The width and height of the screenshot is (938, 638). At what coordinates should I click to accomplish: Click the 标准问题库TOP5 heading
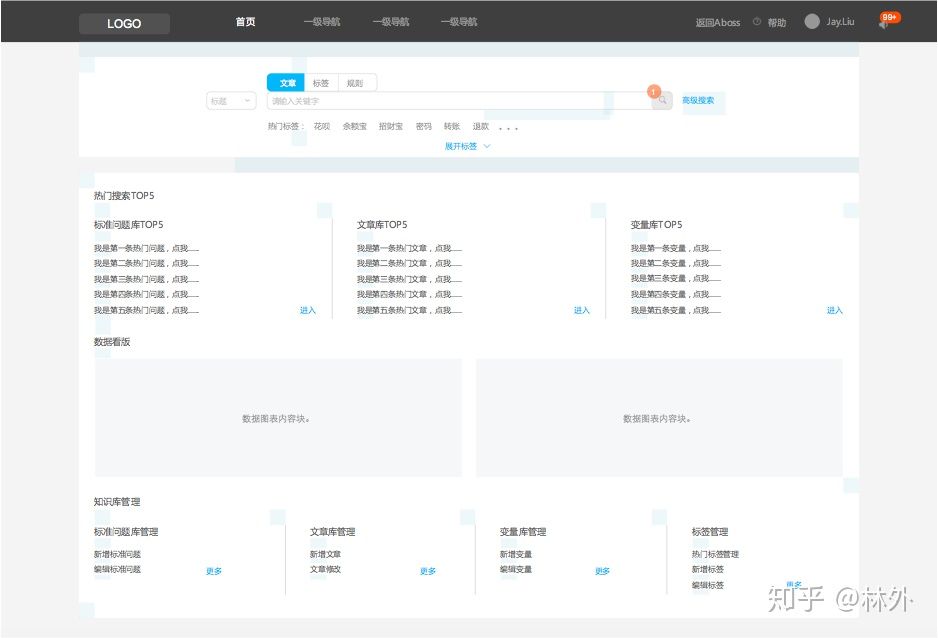pos(129,225)
